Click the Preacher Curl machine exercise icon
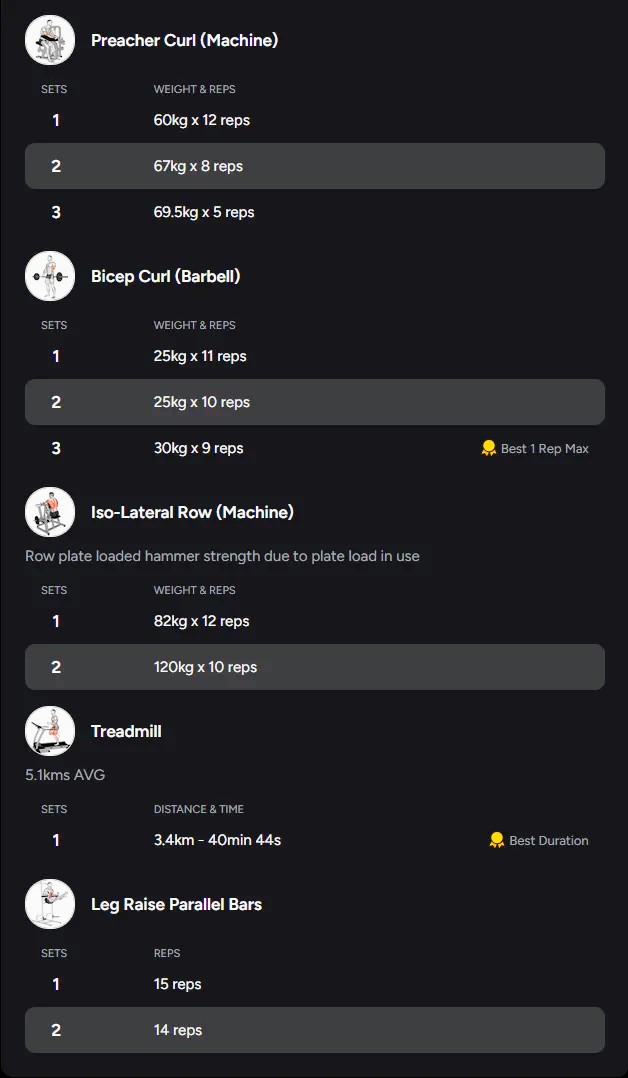This screenshot has width=628, height=1078. pos(50,40)
